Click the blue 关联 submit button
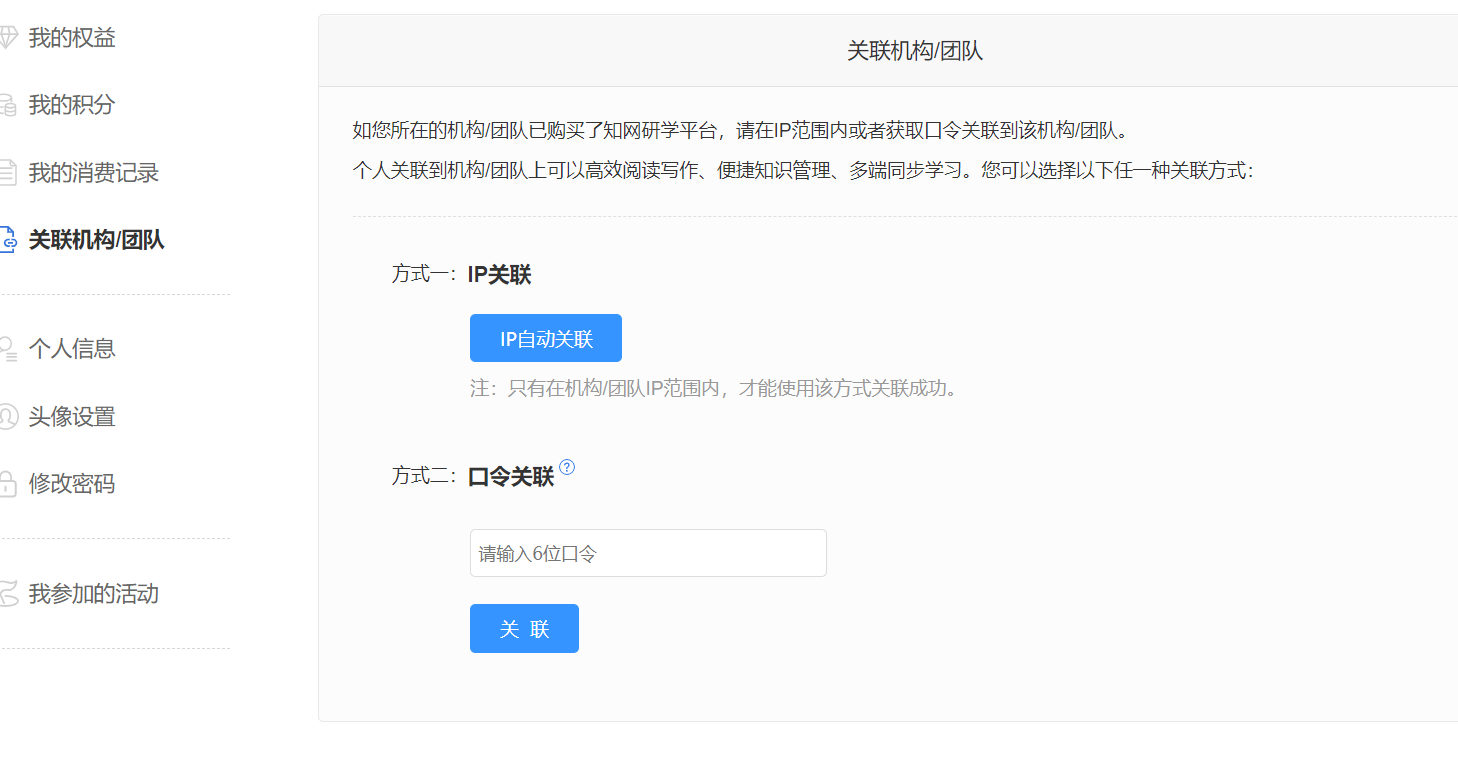 point(524,629)
